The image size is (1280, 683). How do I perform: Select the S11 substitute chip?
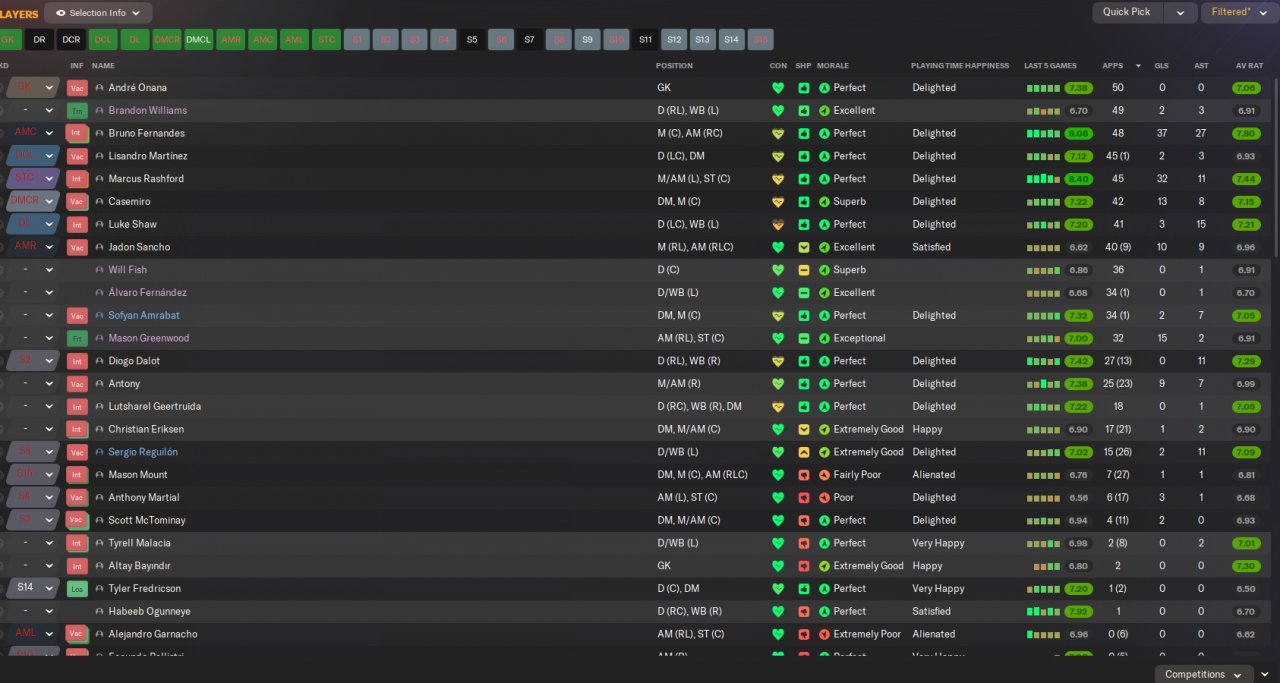point(645,40)
